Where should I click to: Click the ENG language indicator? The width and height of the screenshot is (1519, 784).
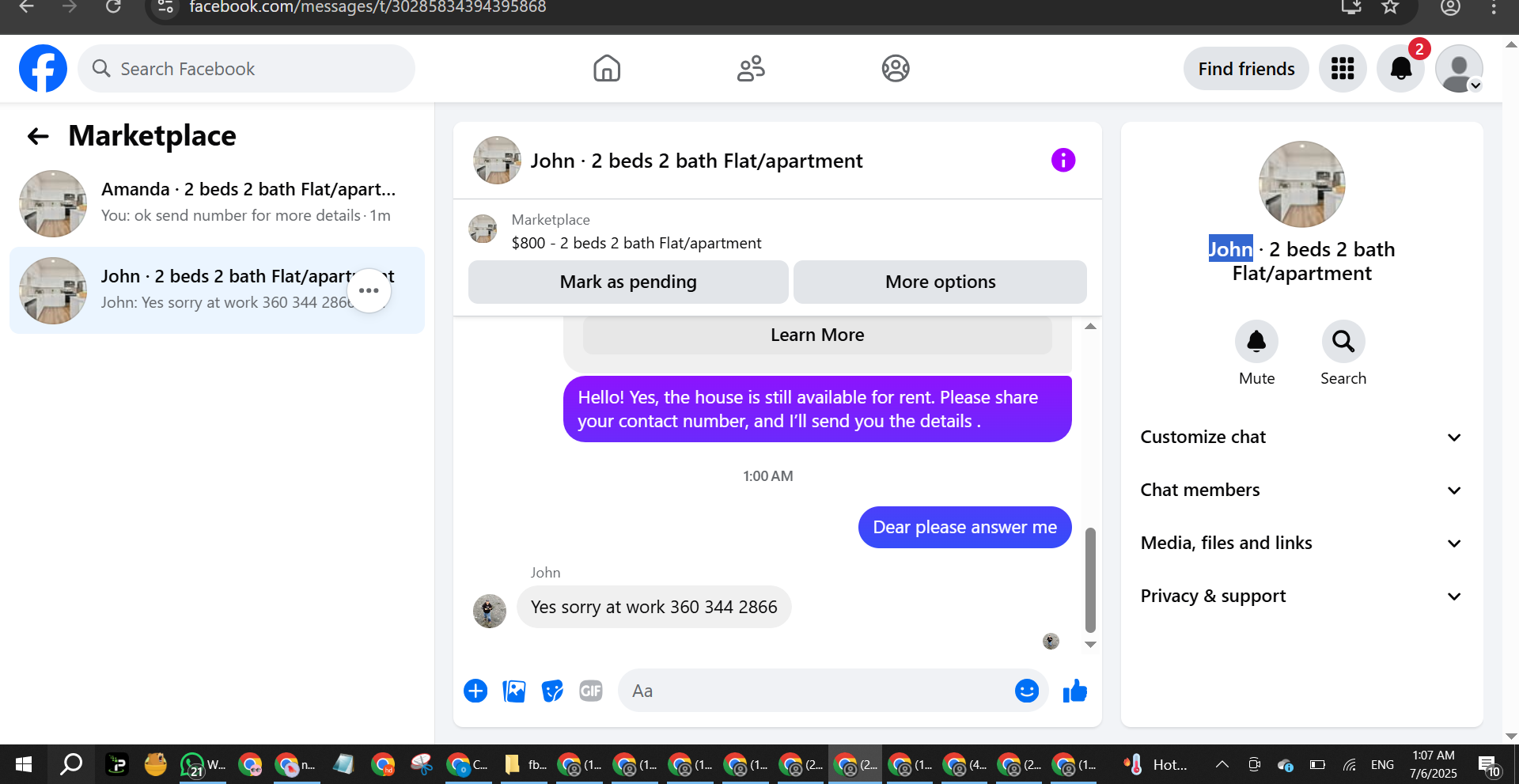(1382, 764)
